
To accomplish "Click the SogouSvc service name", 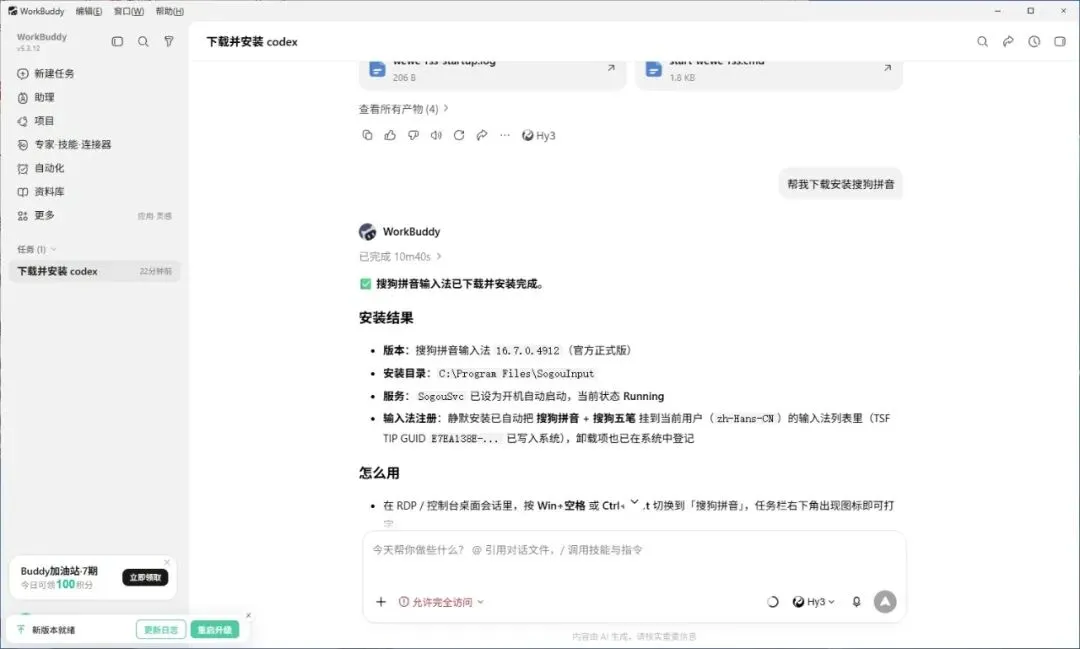I will pyautogui.click(x=441, y=396).
